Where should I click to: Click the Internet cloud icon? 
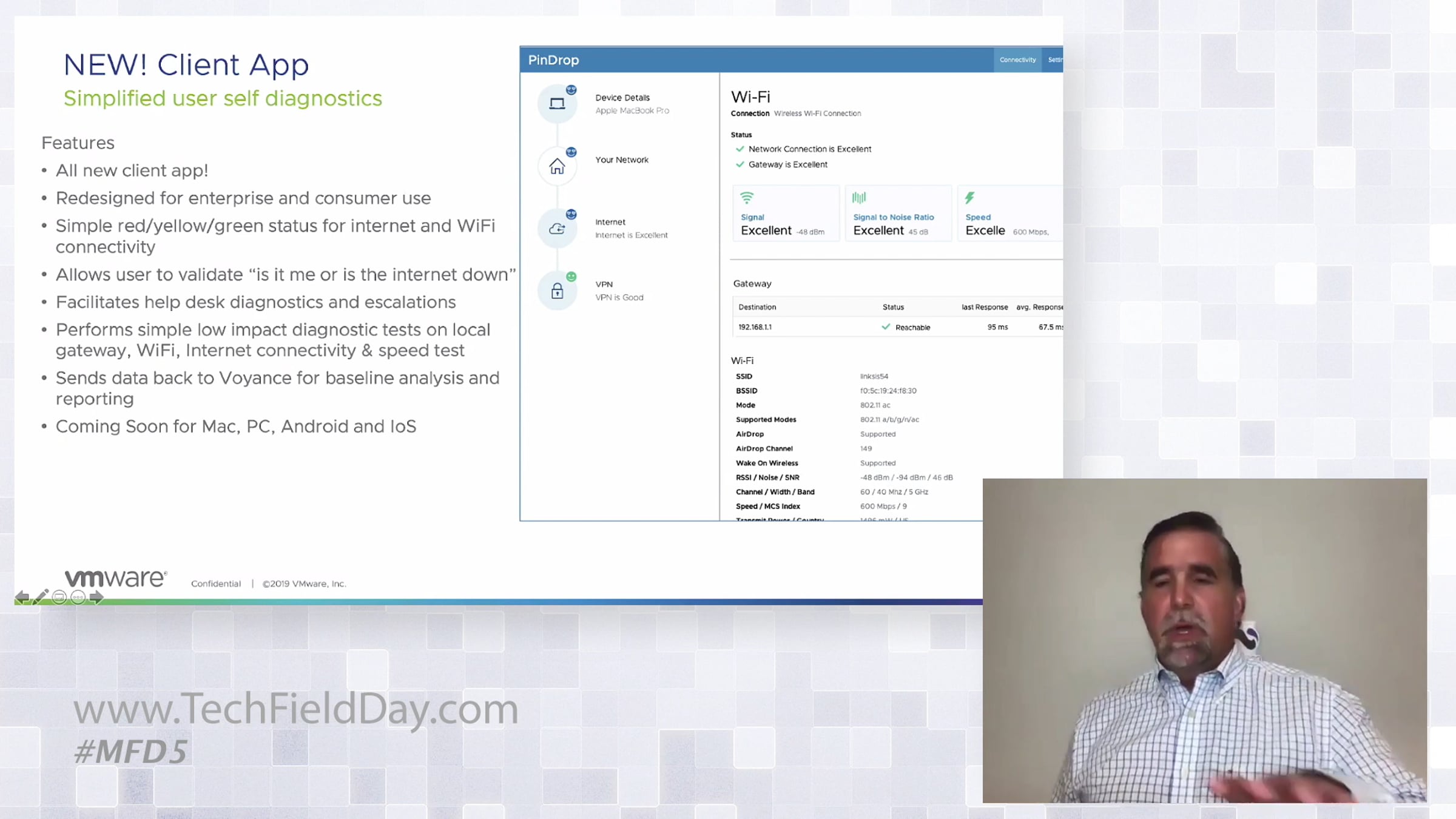[557, 229]
